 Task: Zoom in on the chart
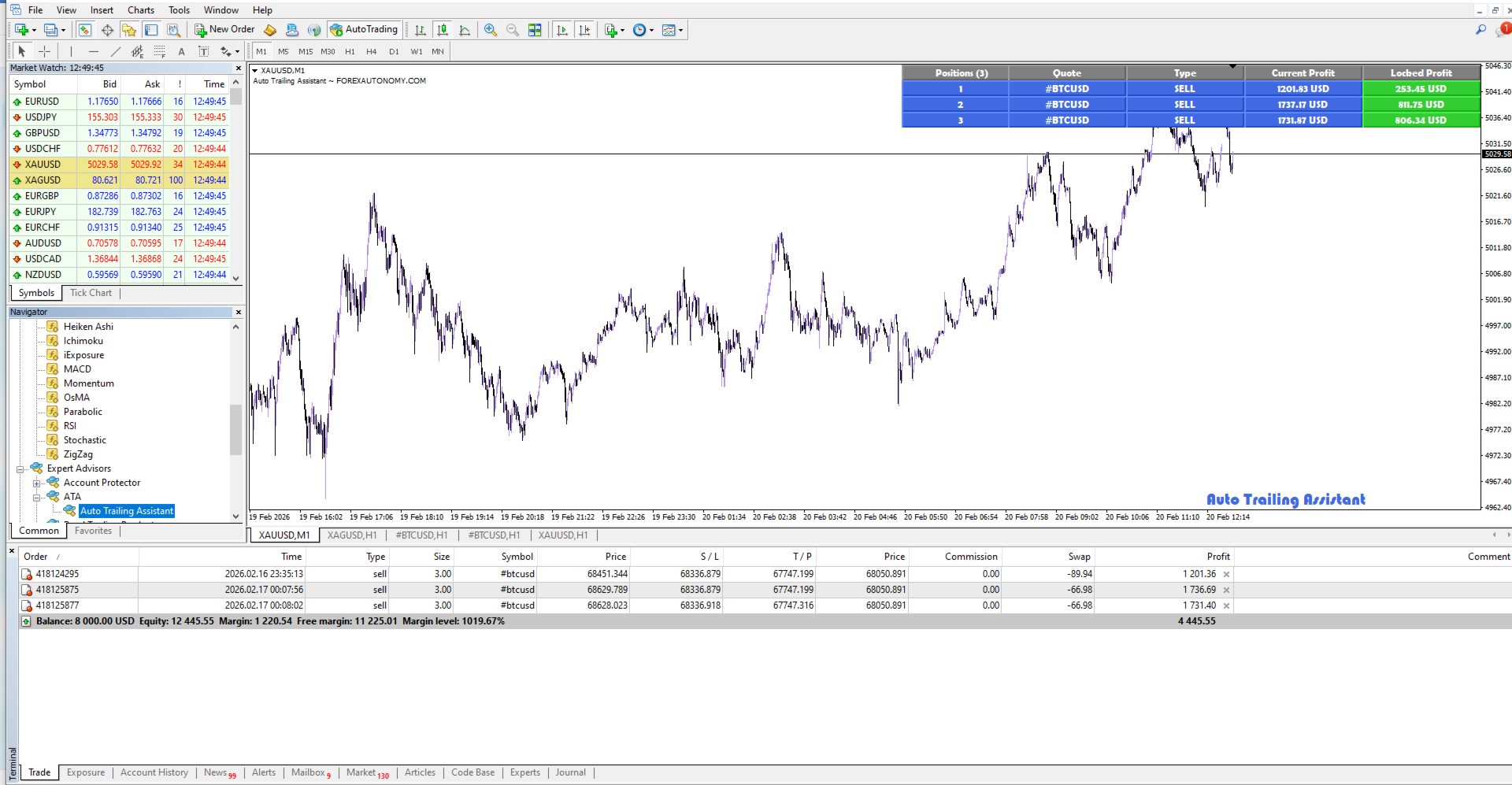point(491,30)
